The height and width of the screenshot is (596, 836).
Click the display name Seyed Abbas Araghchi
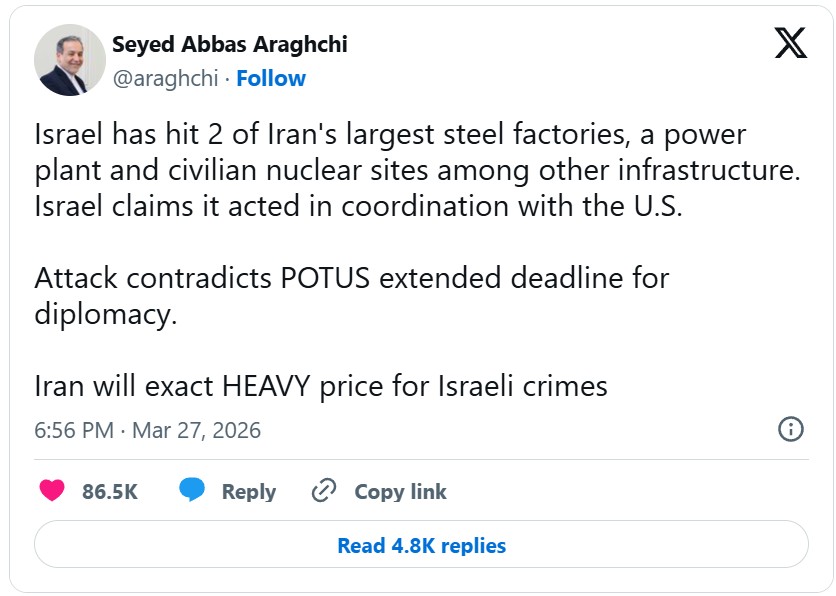230,45
